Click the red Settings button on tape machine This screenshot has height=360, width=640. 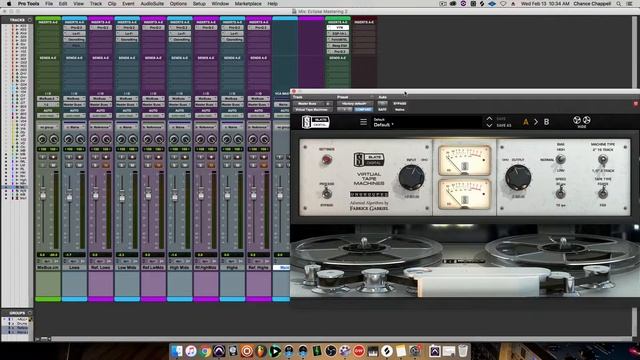(326, 160)
